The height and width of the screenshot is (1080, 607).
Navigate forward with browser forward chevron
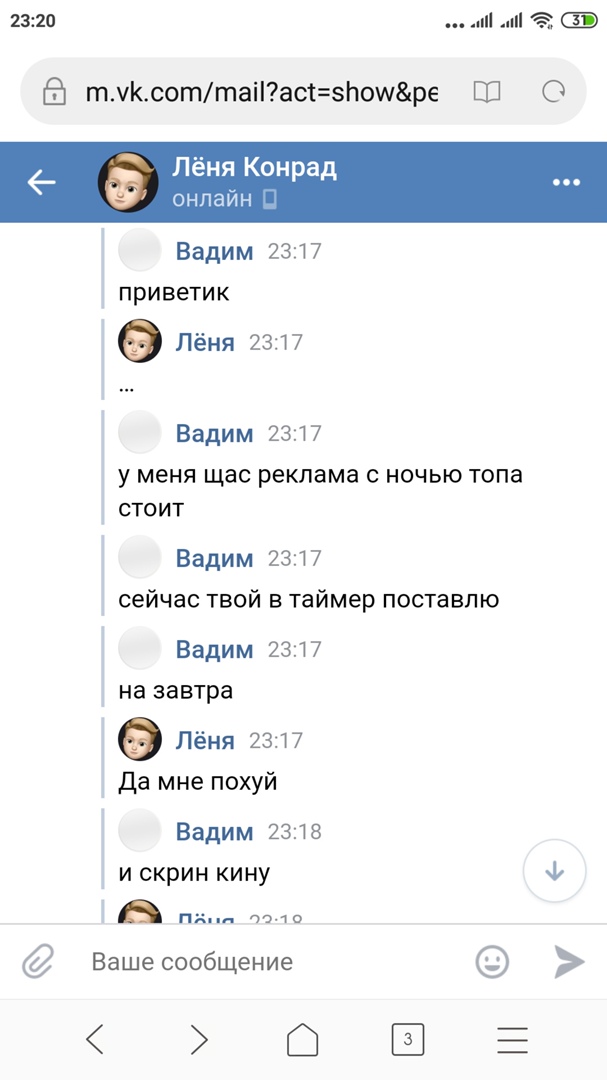coord(199,1040)
